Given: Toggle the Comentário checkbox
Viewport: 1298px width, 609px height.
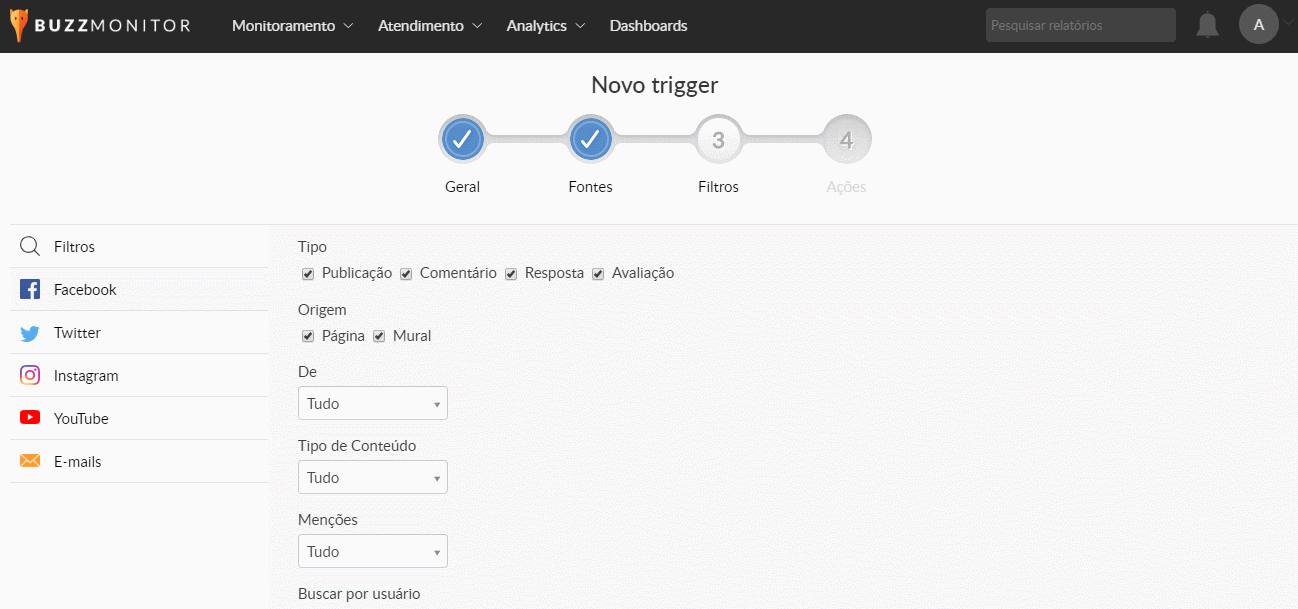Looking at the screenshot, I should pos(406,274).
